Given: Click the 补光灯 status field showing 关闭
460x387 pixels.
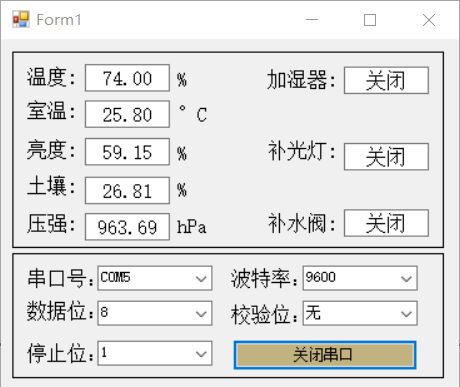Looking at the screenshot, I should (x=386, y=157).
